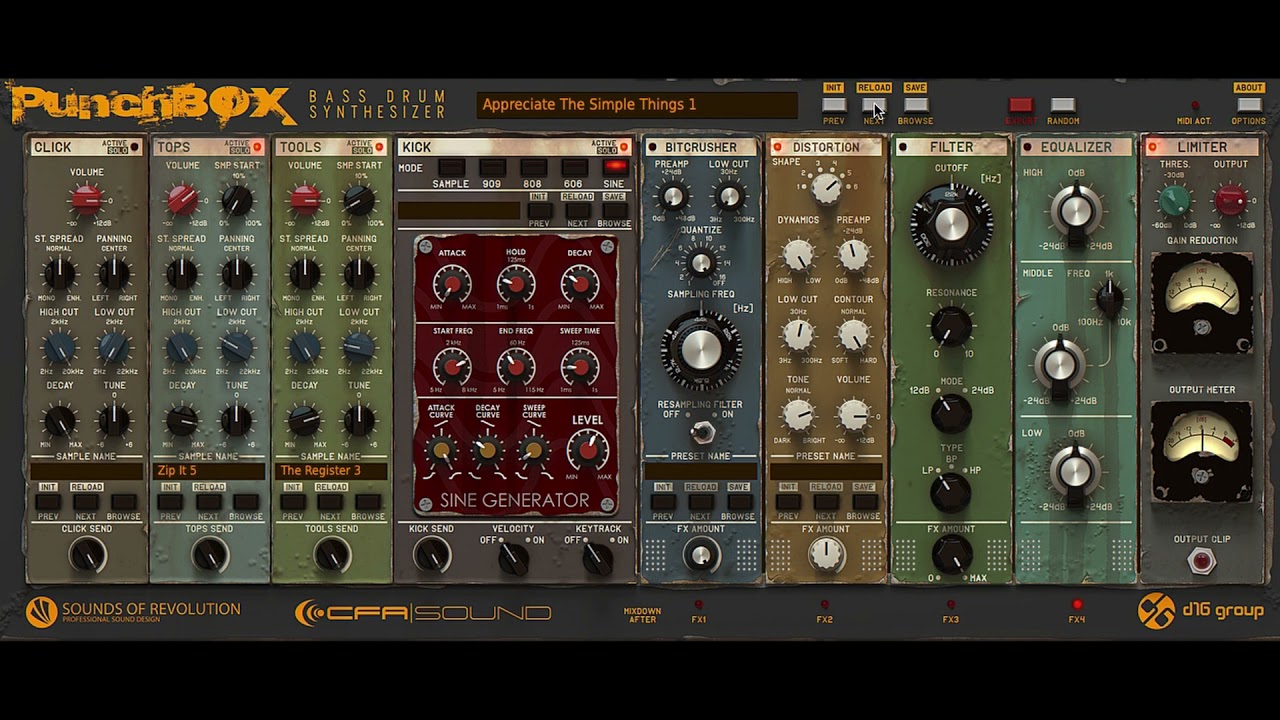Disable the Distortion power LED

777,147
